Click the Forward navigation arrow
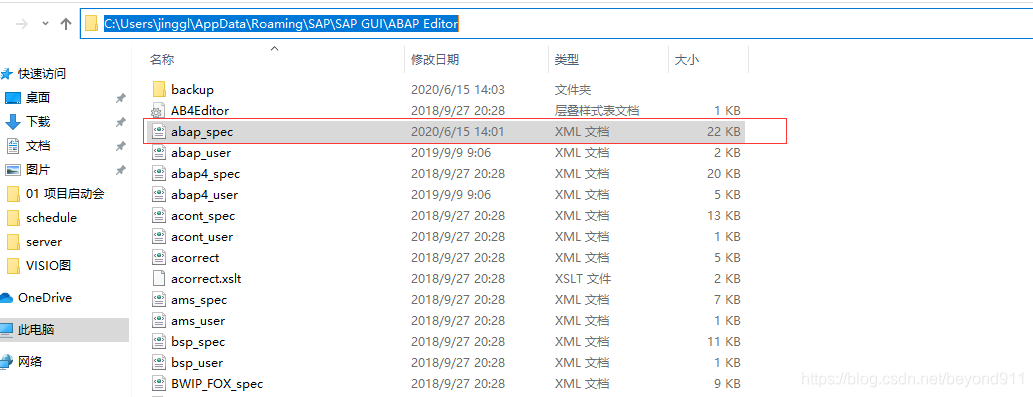 (x=22, y=24)
